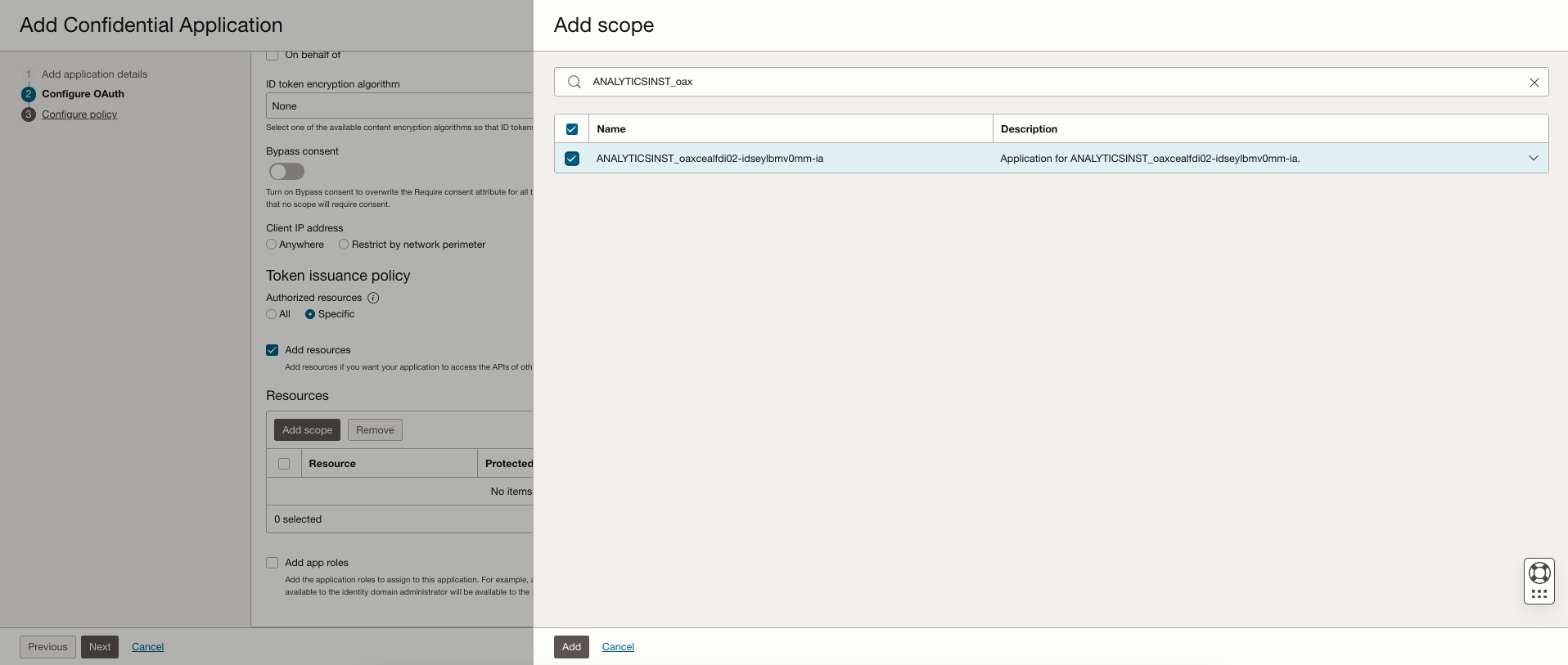Expand the ANALYTICSINST scope row details
Image resolution: width=1568 pixels, height=665 pixels.
tap(1533, 158)
